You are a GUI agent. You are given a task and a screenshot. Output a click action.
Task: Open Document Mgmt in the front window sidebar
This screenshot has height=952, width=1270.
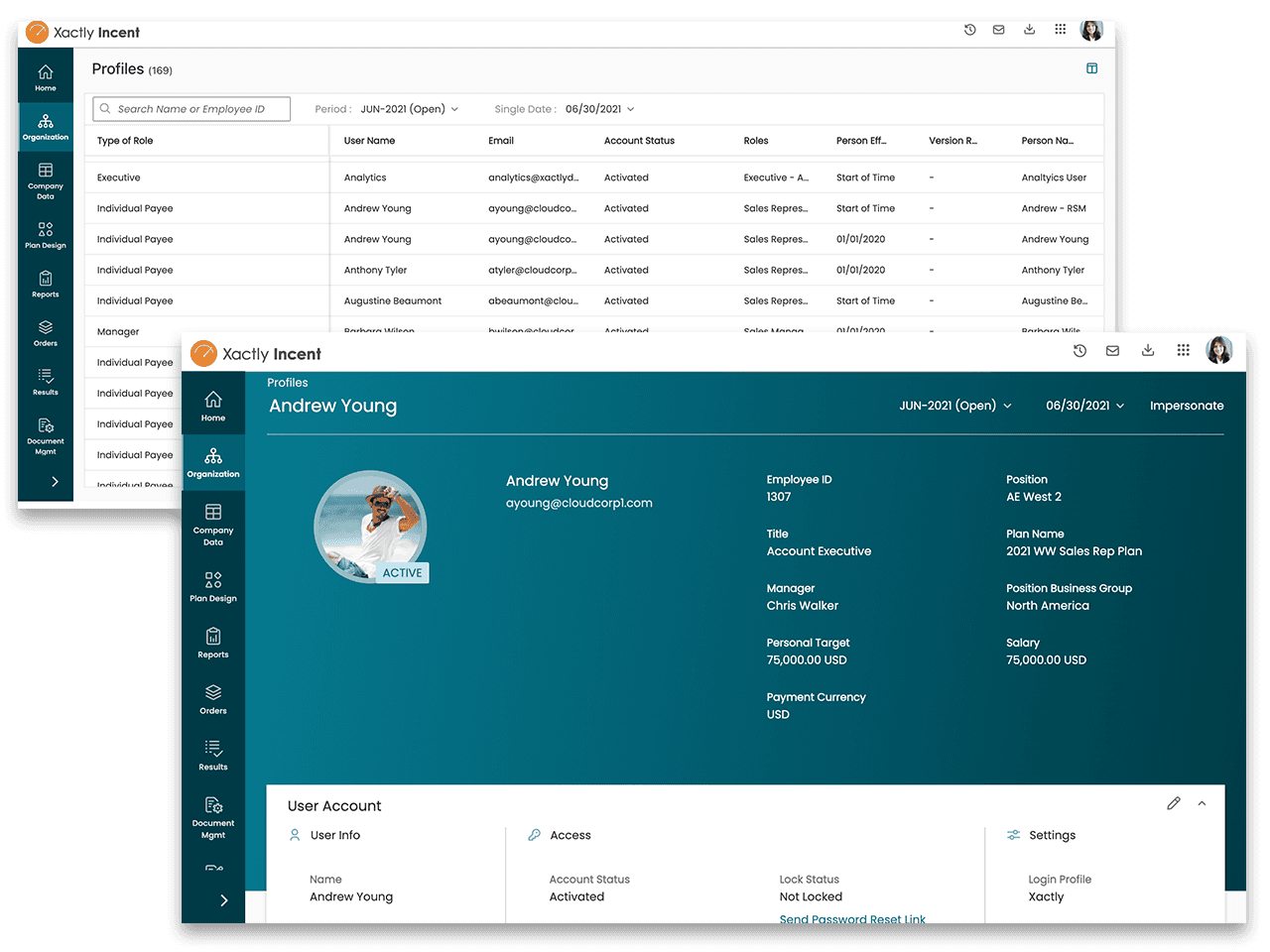(x=213, y=817)
